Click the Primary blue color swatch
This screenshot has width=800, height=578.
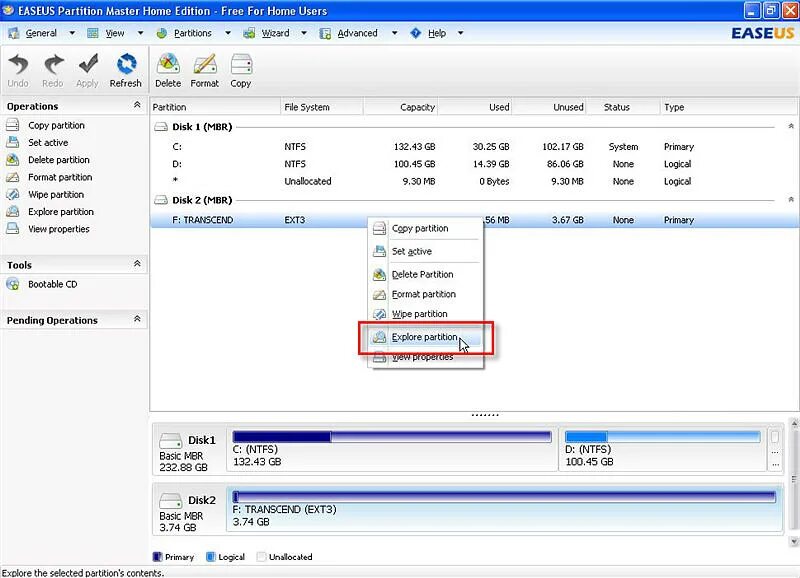click(159, 557)
